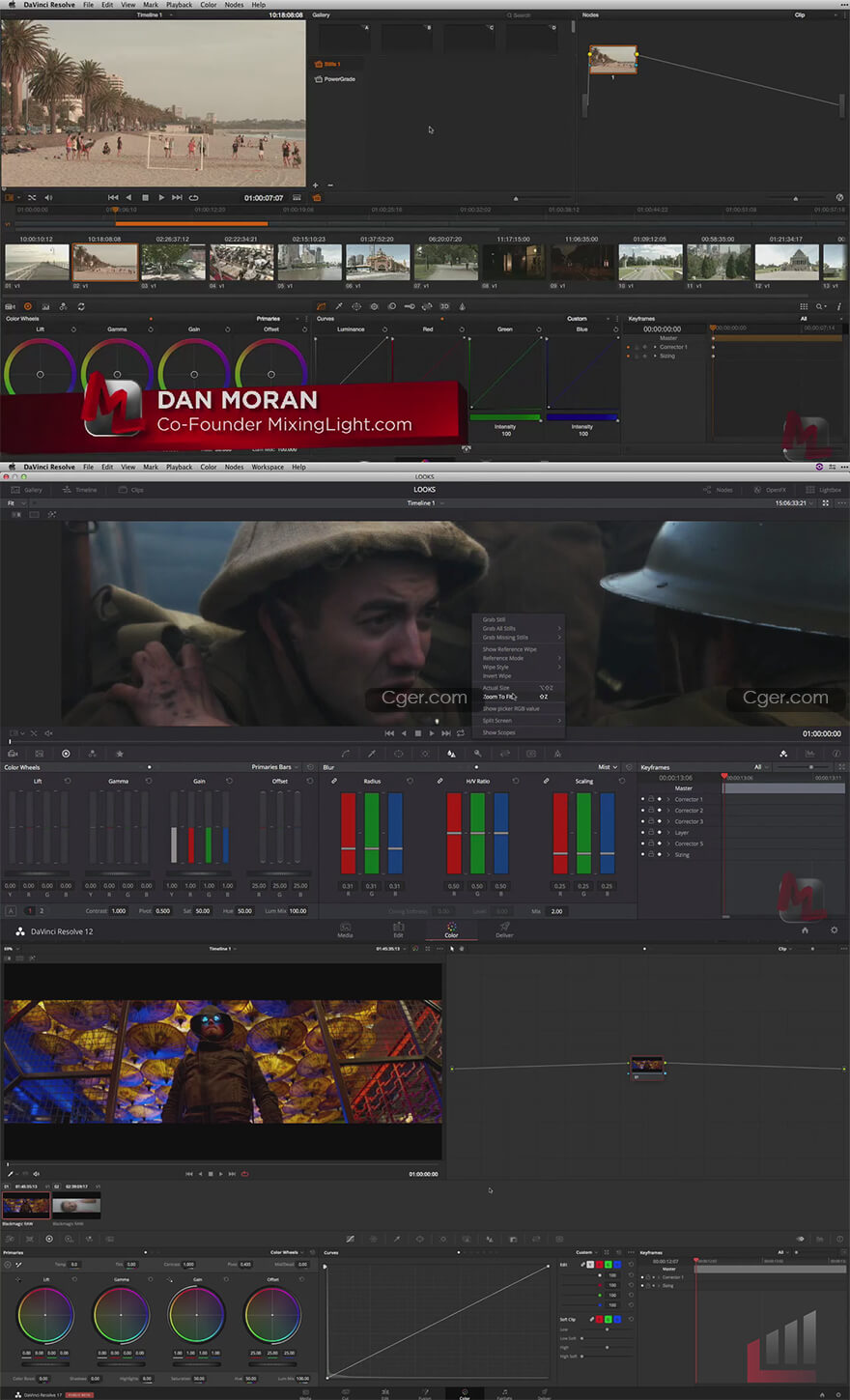Select second Blackmagic RAW clip thumbnail
850x1400 pixels.
[x=76, y=1204]
